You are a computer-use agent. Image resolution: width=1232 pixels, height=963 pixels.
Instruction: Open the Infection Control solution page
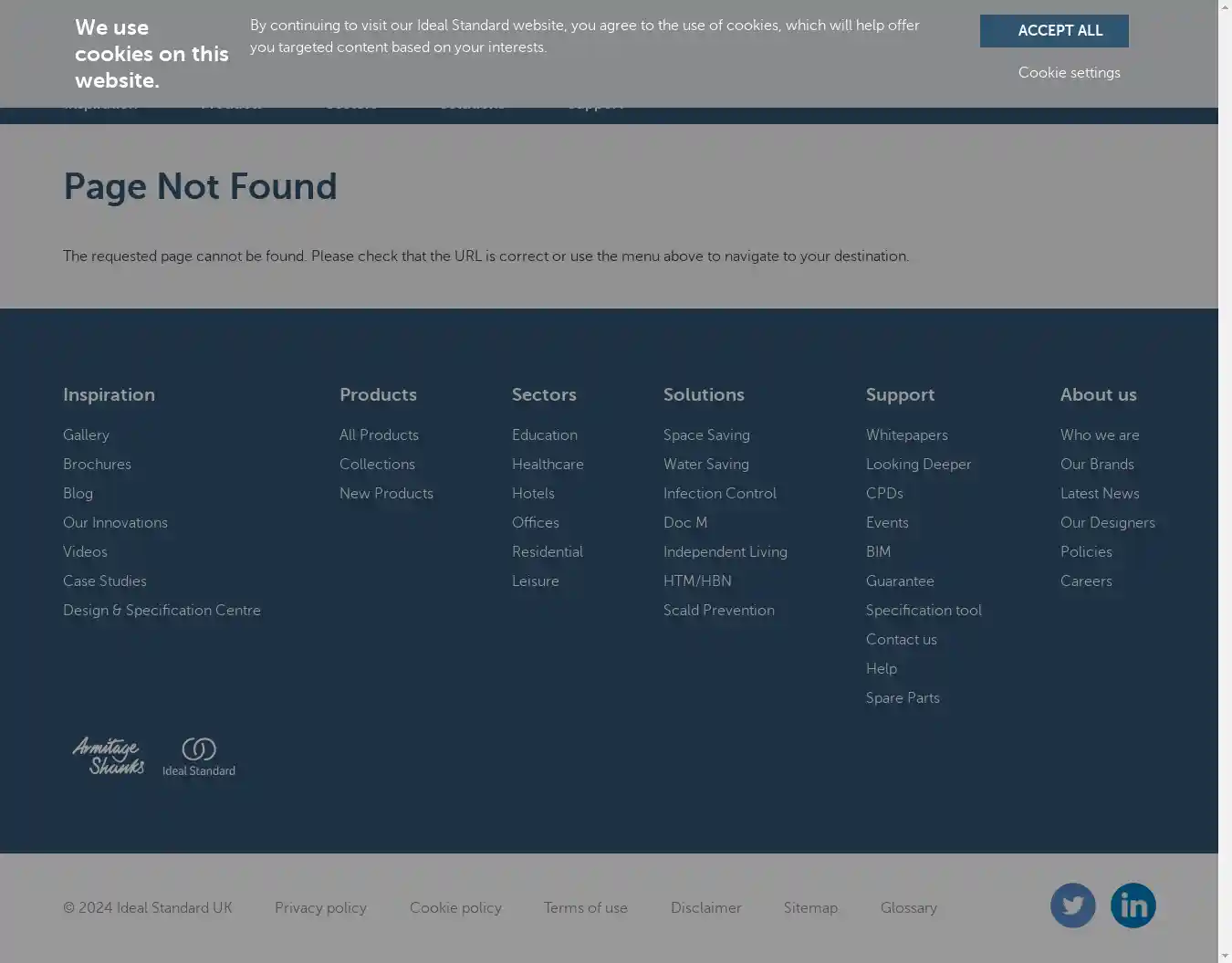pyautogui.click(x=719, y=494)
